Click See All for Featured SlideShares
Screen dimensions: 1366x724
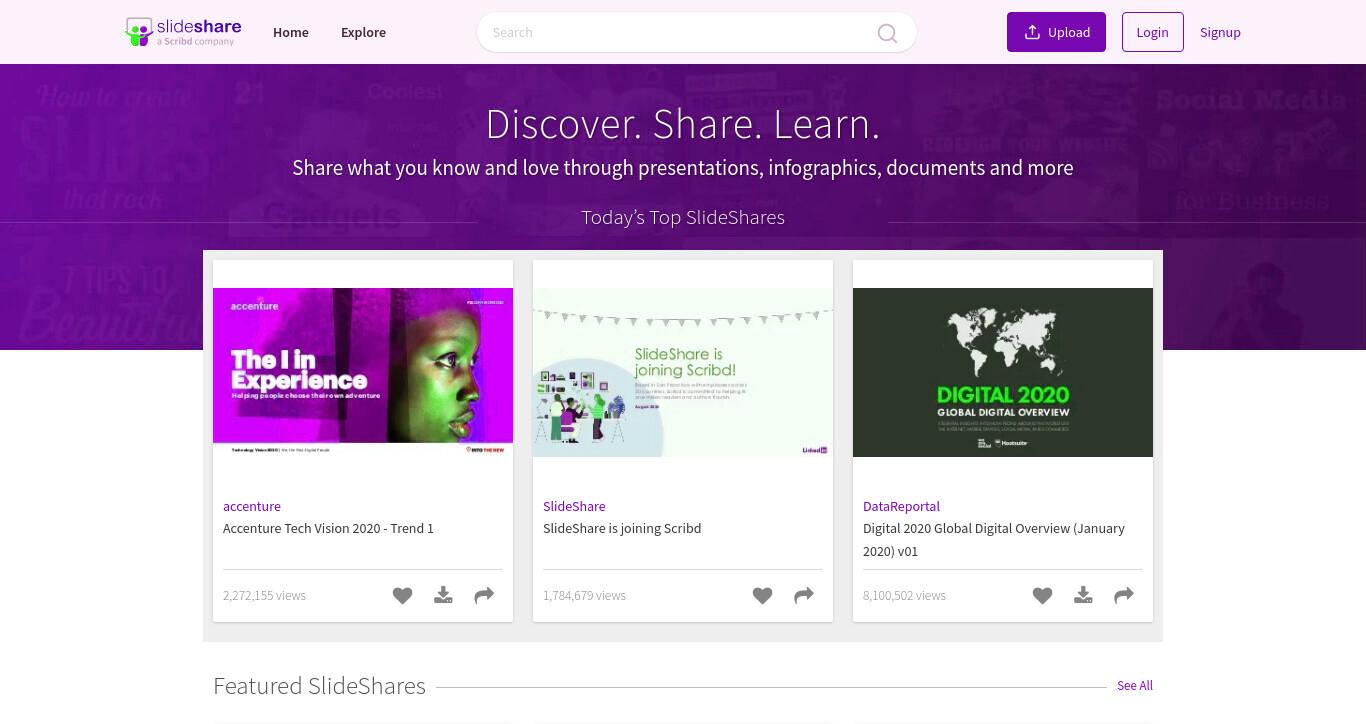[1134, 686]
